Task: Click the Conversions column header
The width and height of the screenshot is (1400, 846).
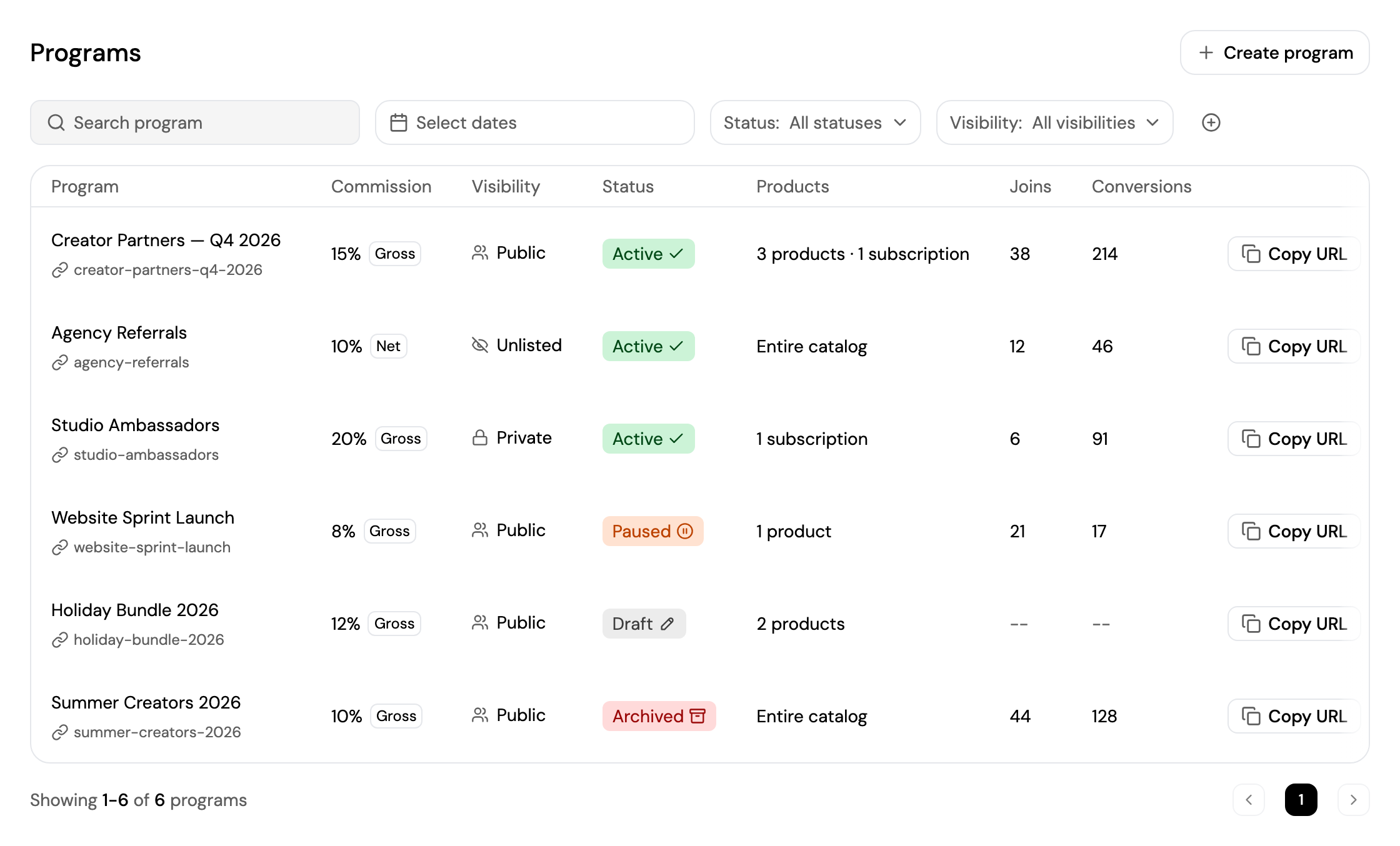Action: tap(1141, 186)
